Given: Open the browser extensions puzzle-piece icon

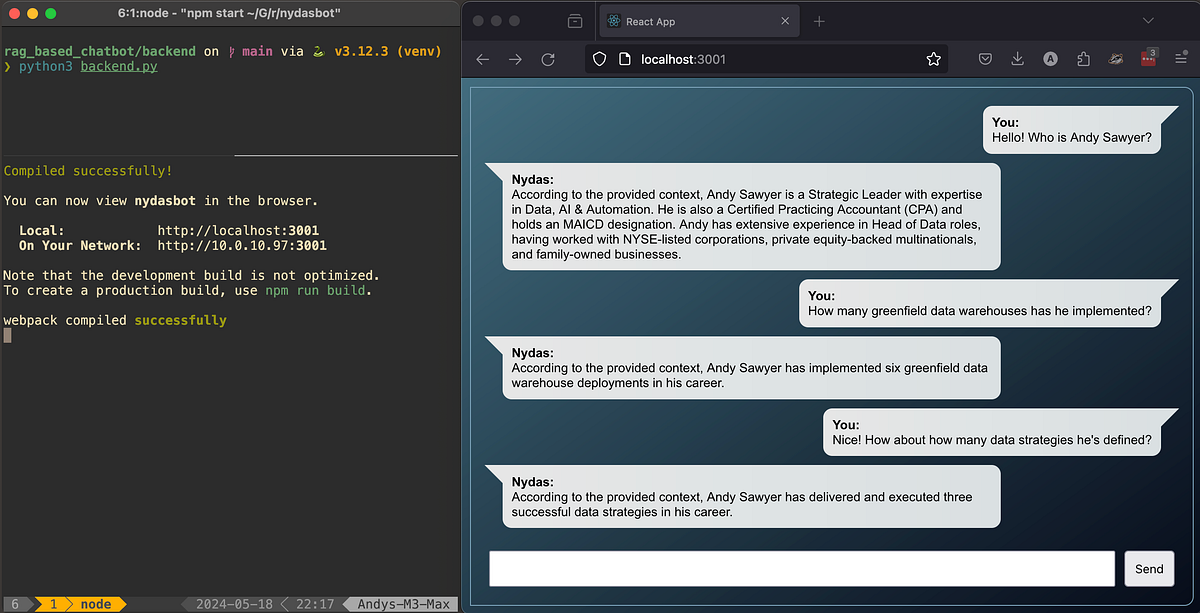Looking at the screenshot, I should click(1083, 59).
